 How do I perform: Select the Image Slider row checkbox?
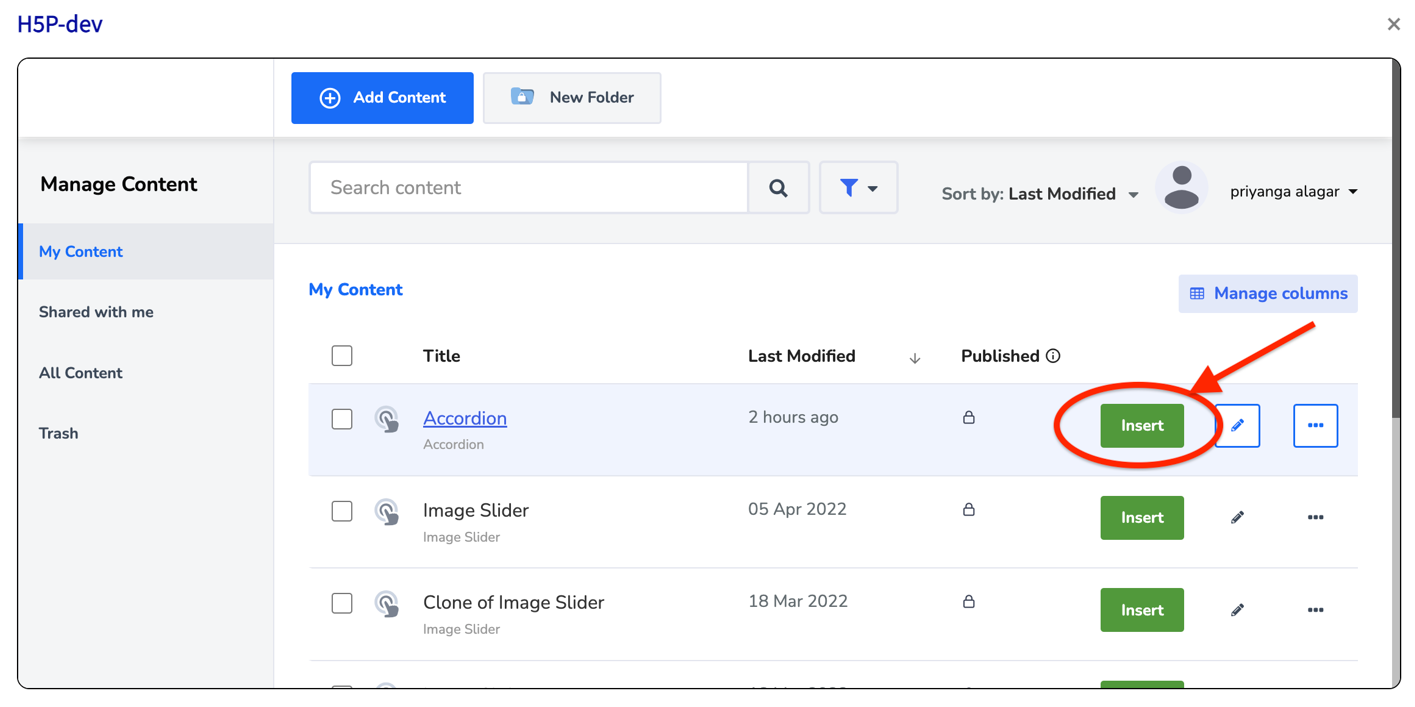pos(342,511)
